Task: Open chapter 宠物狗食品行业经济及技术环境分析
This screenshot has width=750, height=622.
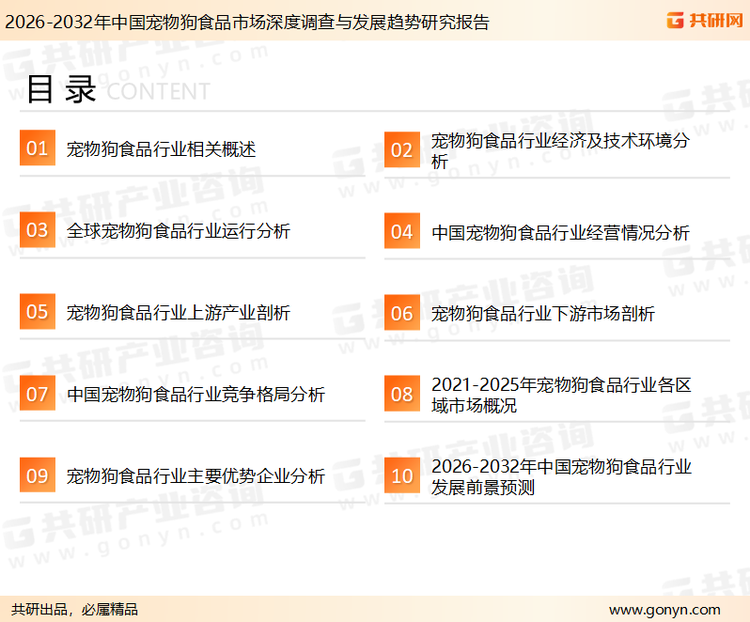Action: (x=560, y=151)
